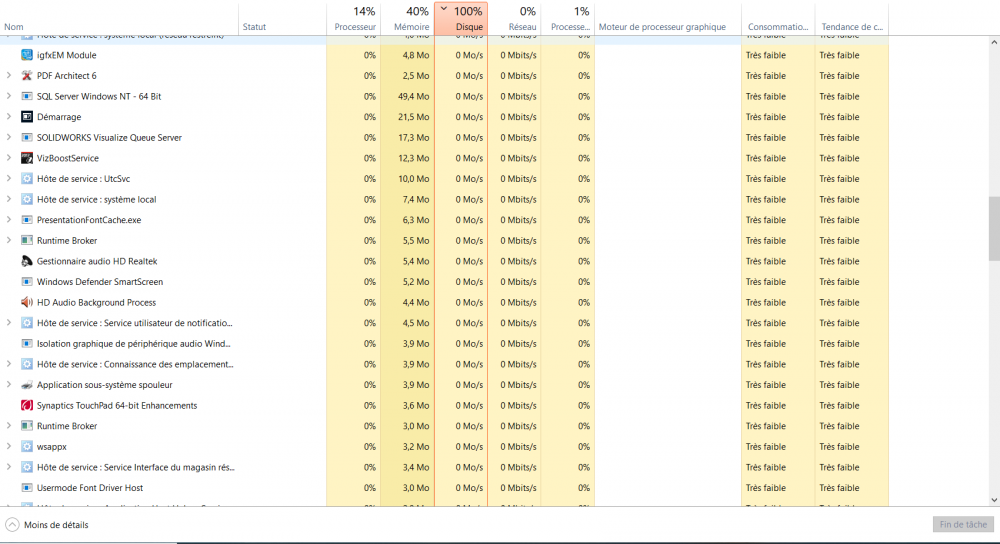The width and height of the screenshot is (1000, 544).
Task: Click the vertical scrollbar thumb
Action: pyautogui.click(x=994, y=228)
